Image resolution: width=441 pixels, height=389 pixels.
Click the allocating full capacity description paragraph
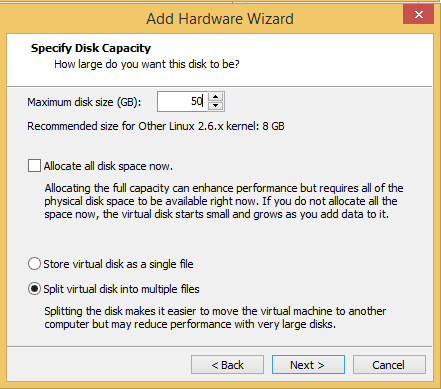click(x=224, y=201)
